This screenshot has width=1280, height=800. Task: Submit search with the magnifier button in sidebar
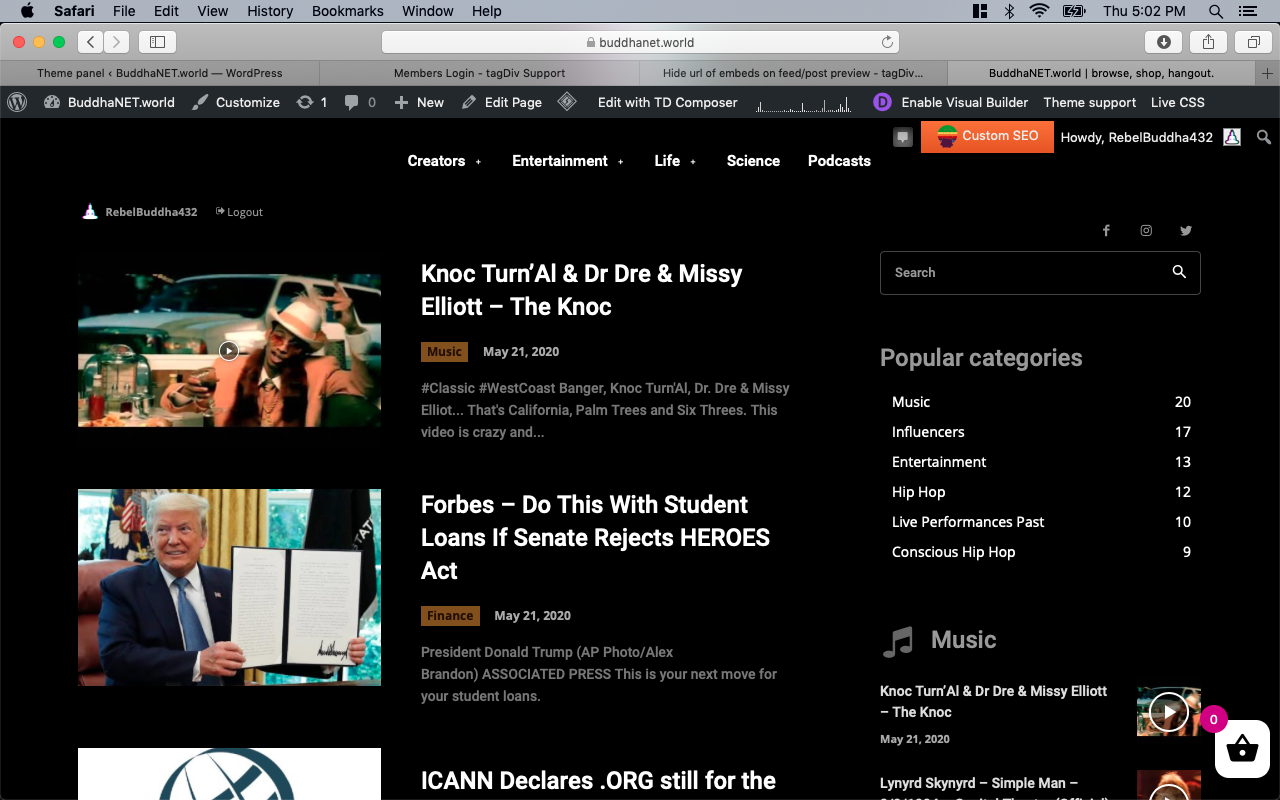(x=1179, y=272)
